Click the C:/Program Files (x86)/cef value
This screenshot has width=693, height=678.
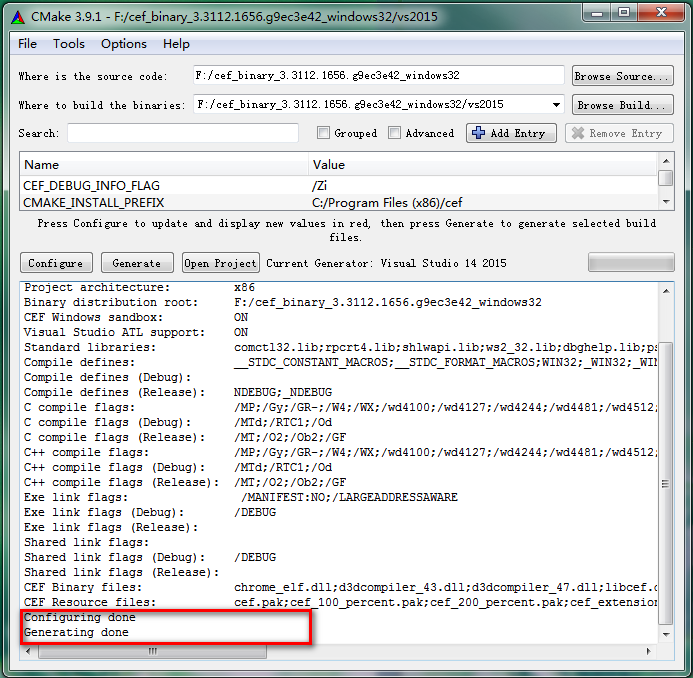tap(387, 203)
